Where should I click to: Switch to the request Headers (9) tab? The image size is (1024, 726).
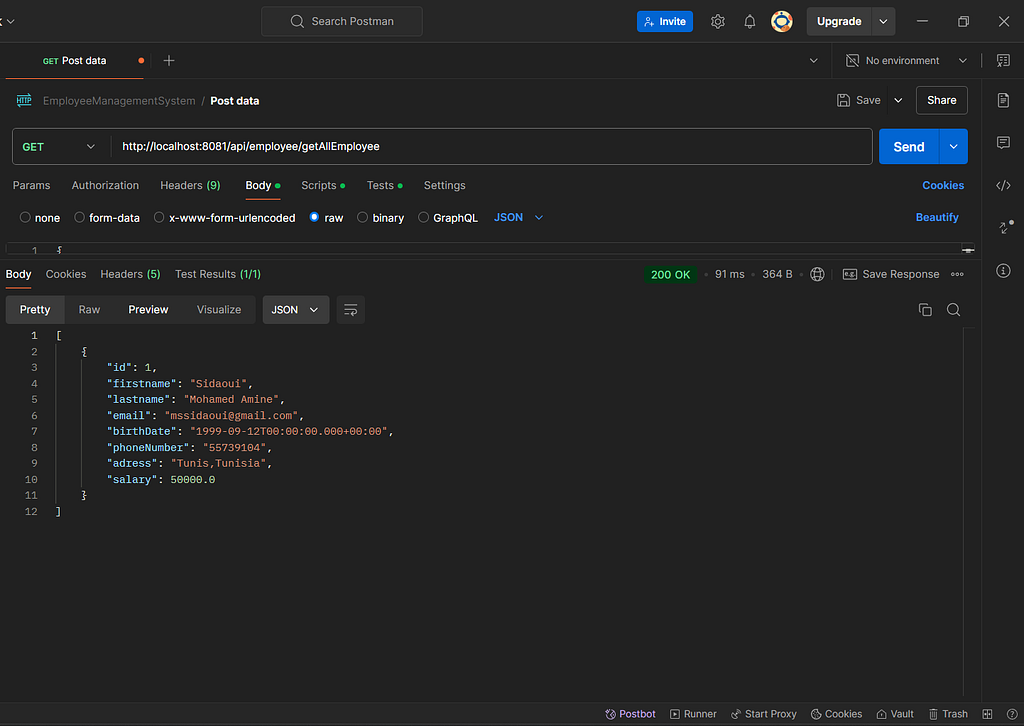[190, 185]
